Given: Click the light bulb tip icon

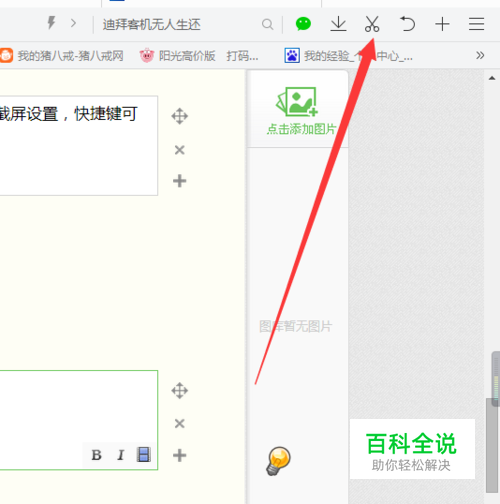Looking at the screenshot, I should 278,461.
